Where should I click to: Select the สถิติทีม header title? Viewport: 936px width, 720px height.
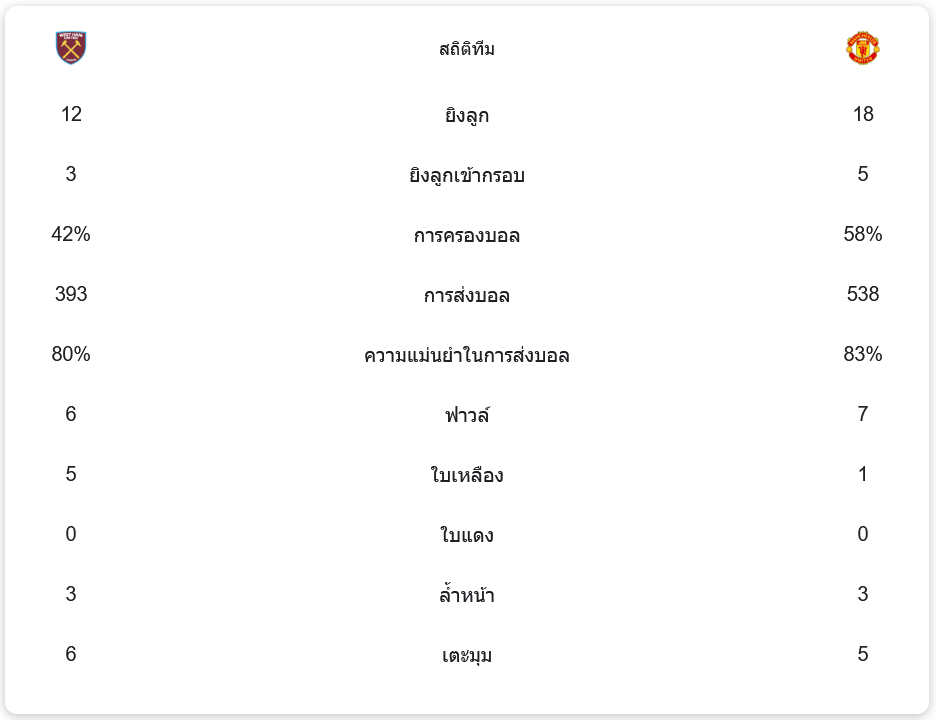(x=467, y=48)
